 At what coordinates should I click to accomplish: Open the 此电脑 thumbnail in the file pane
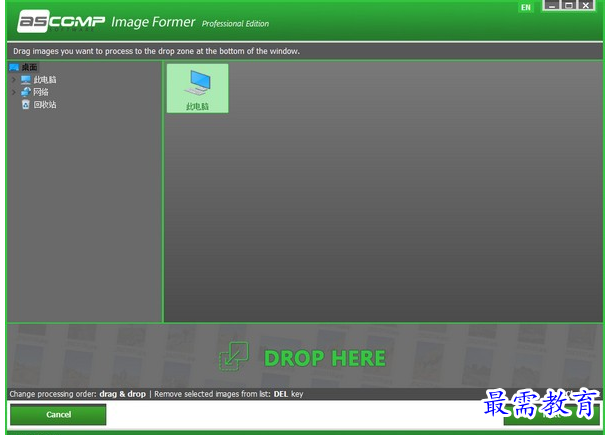(198, 88)
